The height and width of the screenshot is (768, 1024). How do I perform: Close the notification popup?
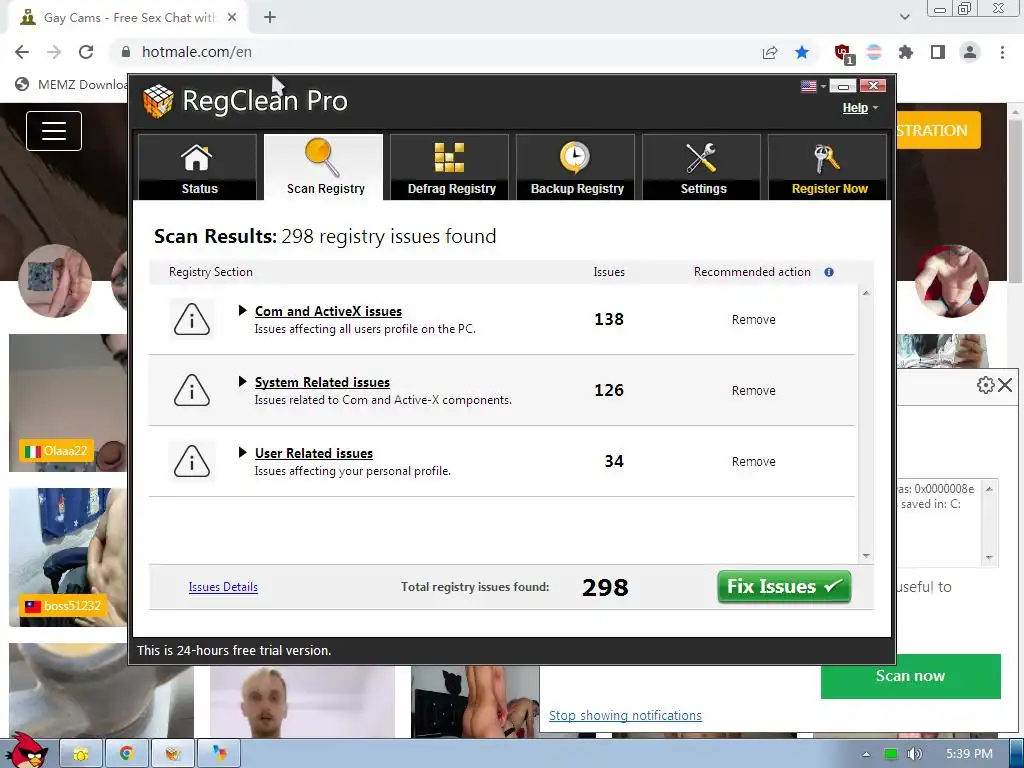[1006, 385]
